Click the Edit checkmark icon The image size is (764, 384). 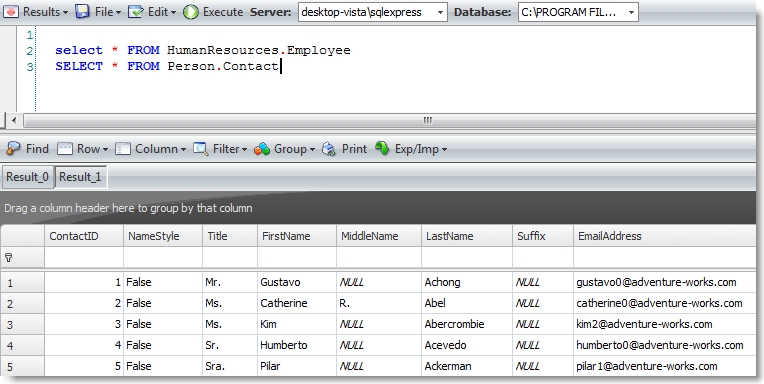click(135, 12)
